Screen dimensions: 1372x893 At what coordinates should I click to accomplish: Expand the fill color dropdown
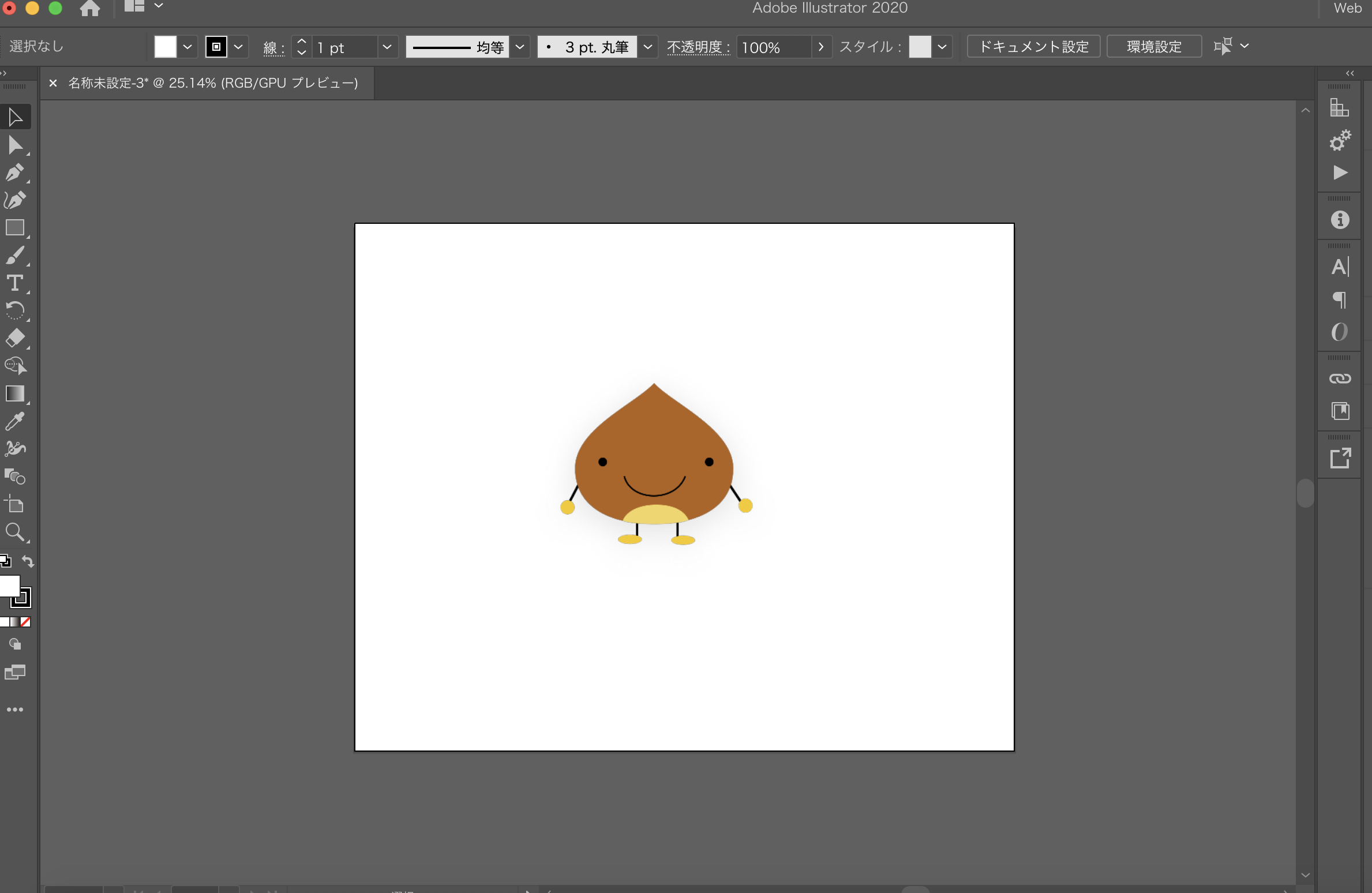(x=188, y=47)
